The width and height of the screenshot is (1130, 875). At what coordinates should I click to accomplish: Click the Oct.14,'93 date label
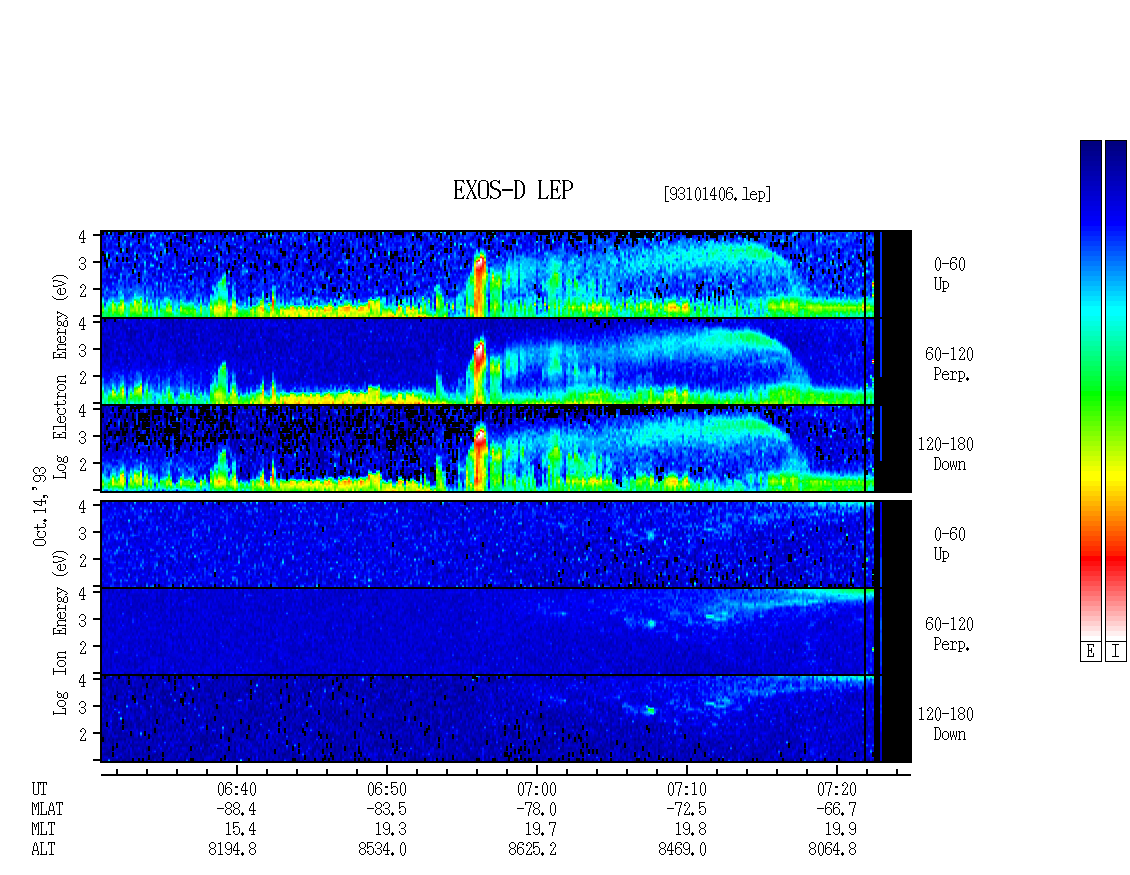[x=40, y=506]
